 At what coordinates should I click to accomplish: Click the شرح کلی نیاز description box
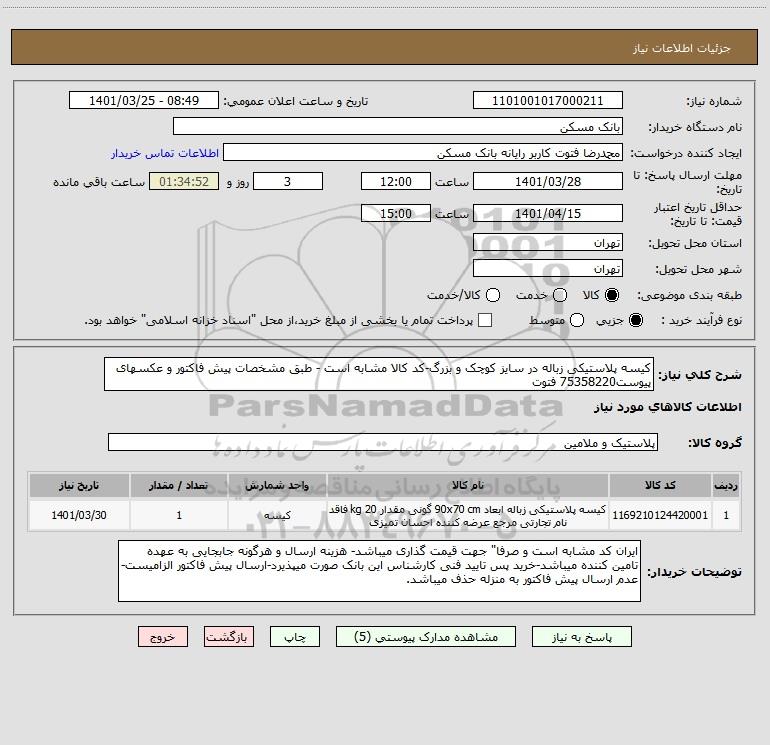(379, 374)
